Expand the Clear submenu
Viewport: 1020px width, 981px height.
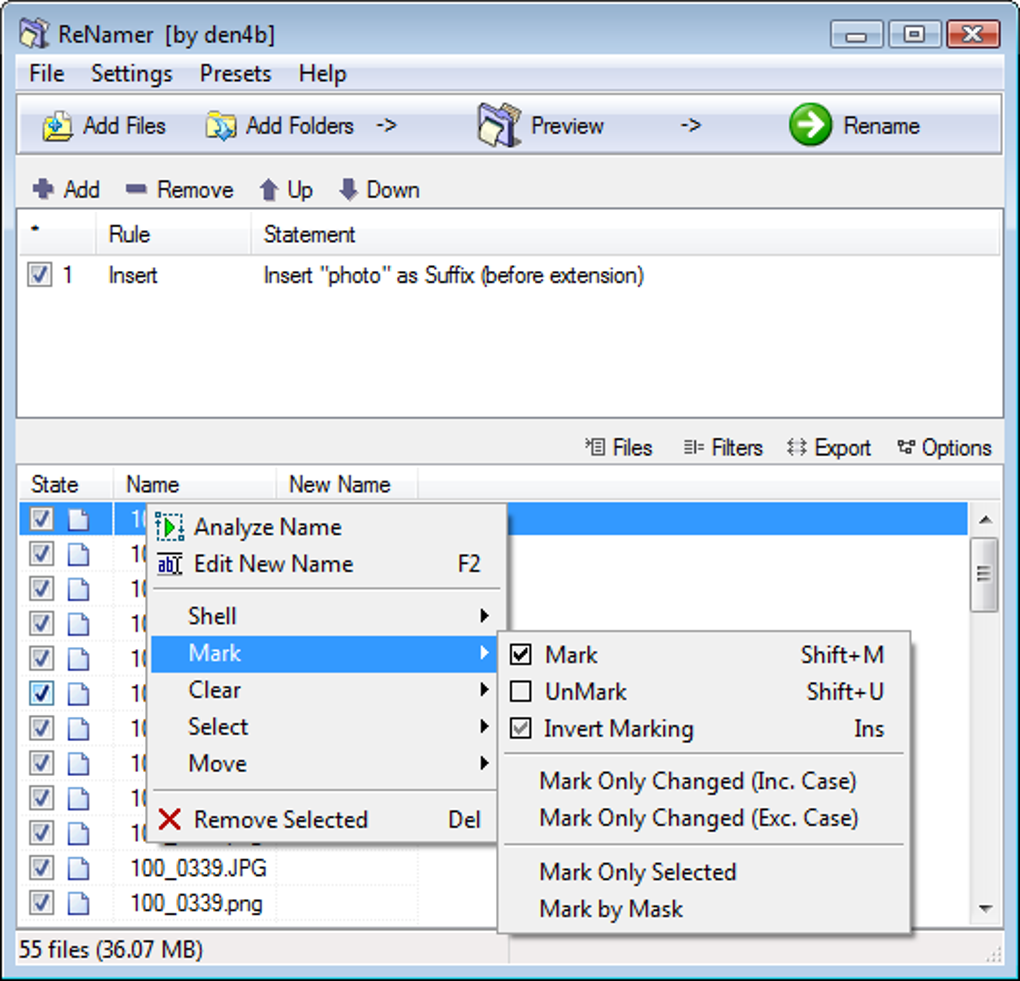[x=325, y=690]
